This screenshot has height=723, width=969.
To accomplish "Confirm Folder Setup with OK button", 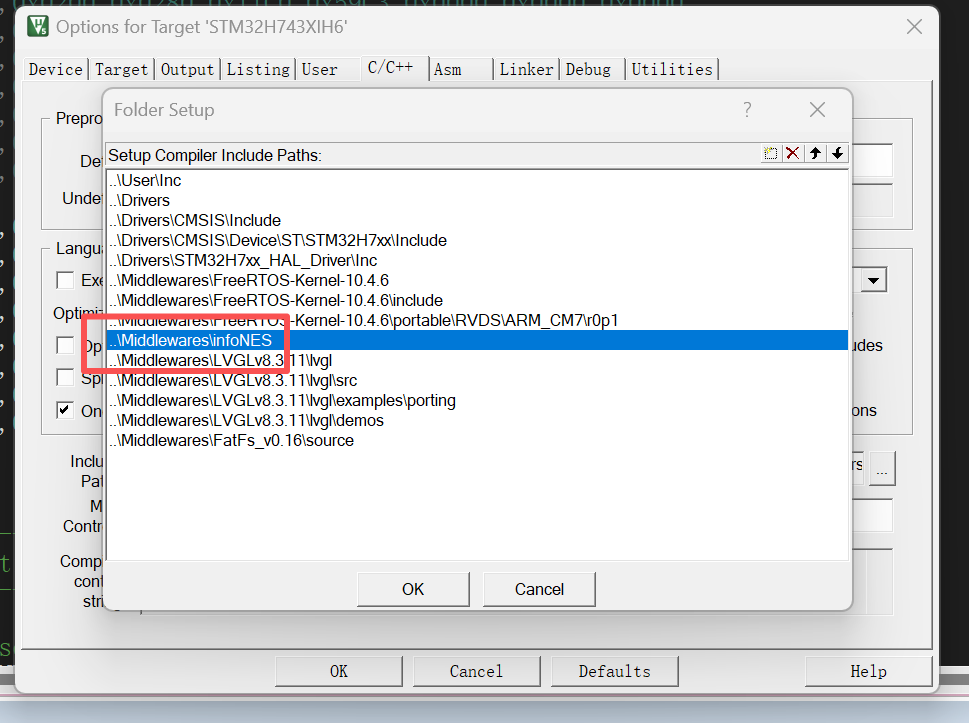I will (x=413, y=589).
